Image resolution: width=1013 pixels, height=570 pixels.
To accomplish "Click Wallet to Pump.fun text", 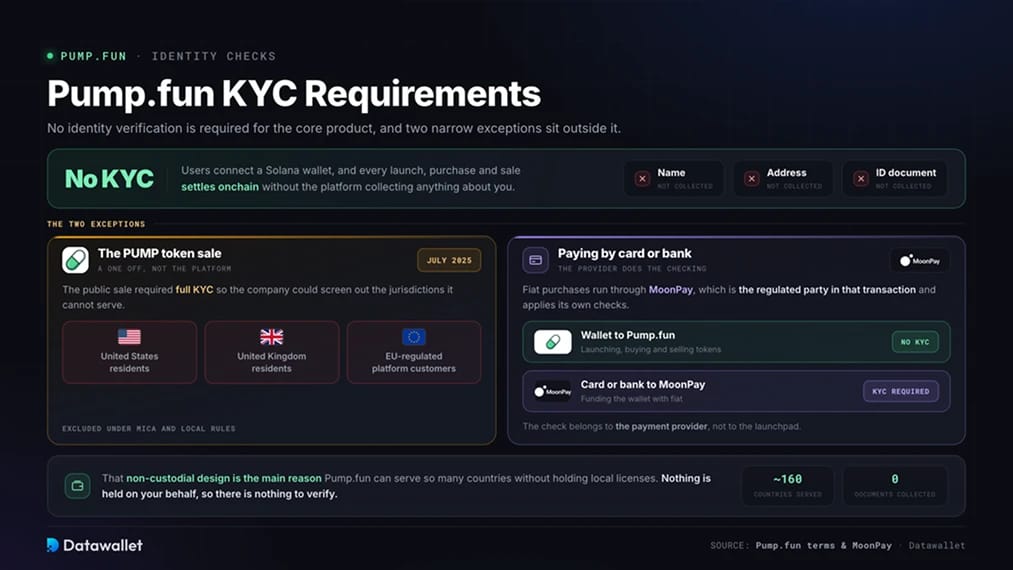I will coord(627,335).
